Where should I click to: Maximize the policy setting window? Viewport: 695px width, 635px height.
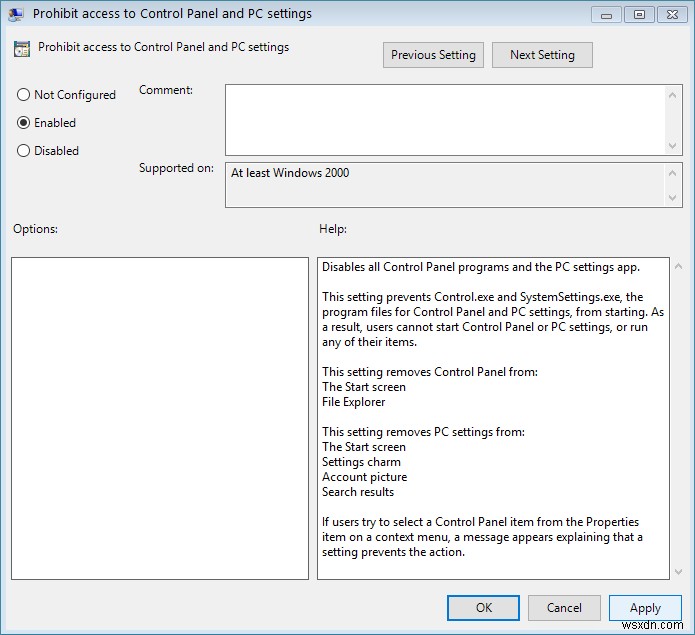click(x=640, y=14)
